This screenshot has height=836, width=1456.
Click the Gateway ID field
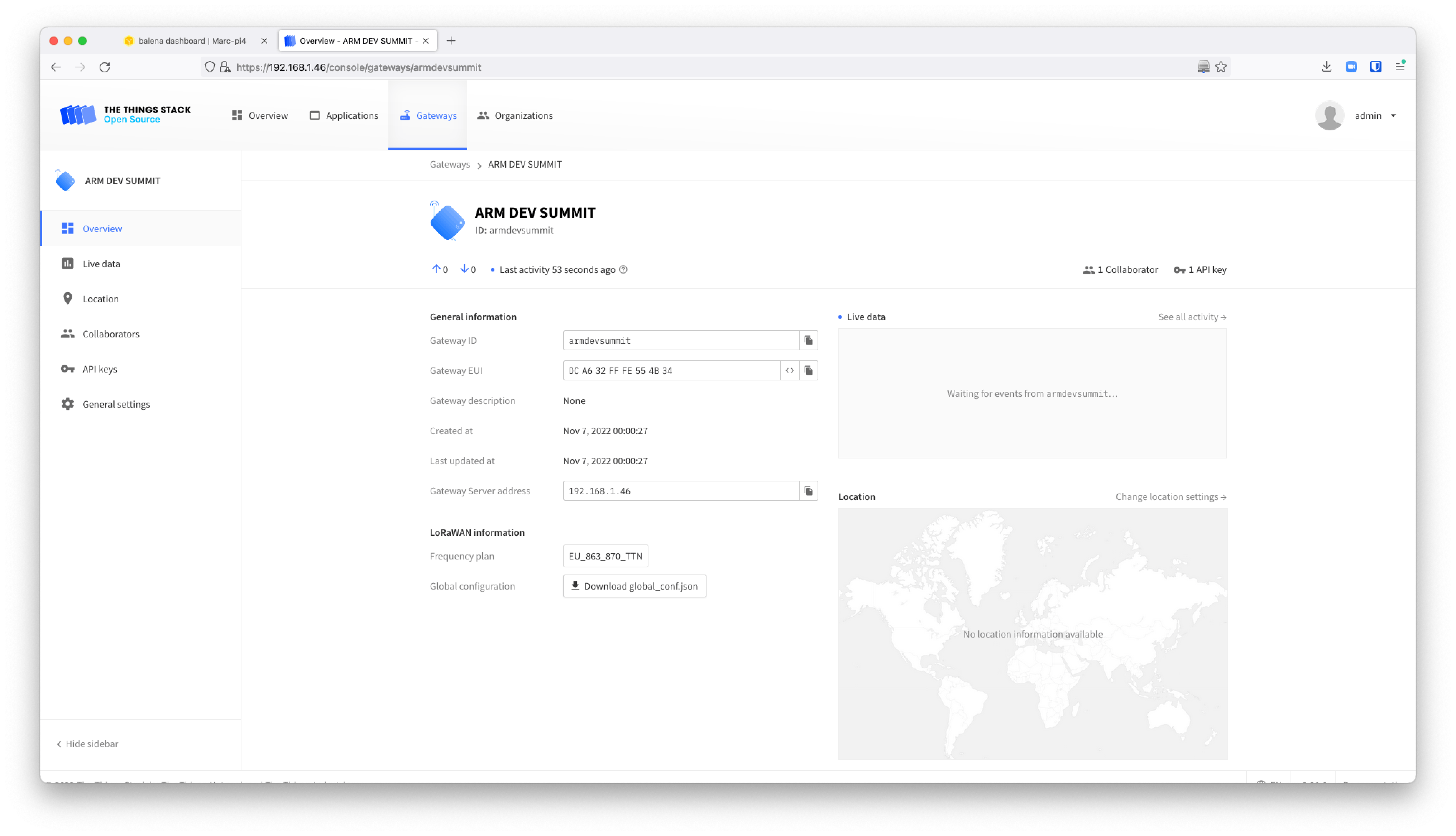tap(681, 341)
